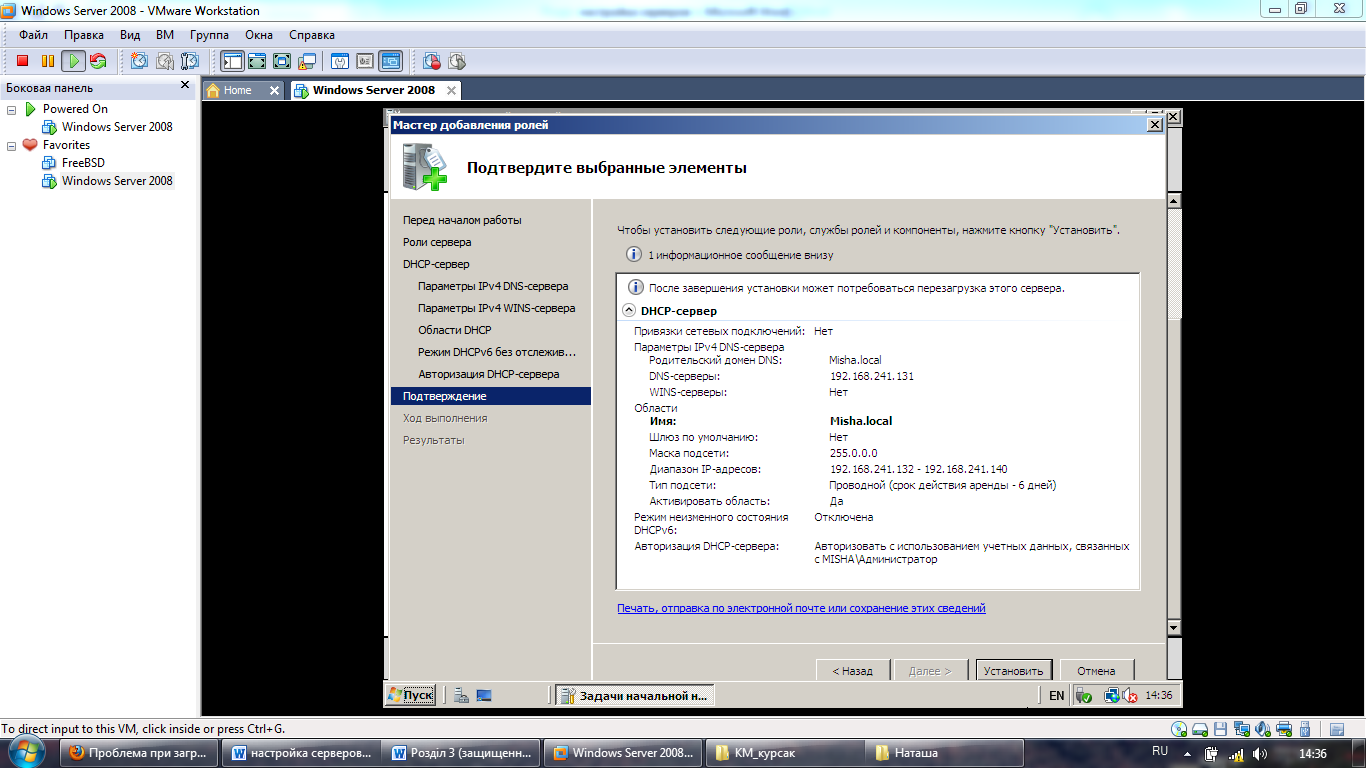The height and width of the screenshot is (768, 1366).
Task: Take a snapshot with the toolbar icon
Action: 139,61
